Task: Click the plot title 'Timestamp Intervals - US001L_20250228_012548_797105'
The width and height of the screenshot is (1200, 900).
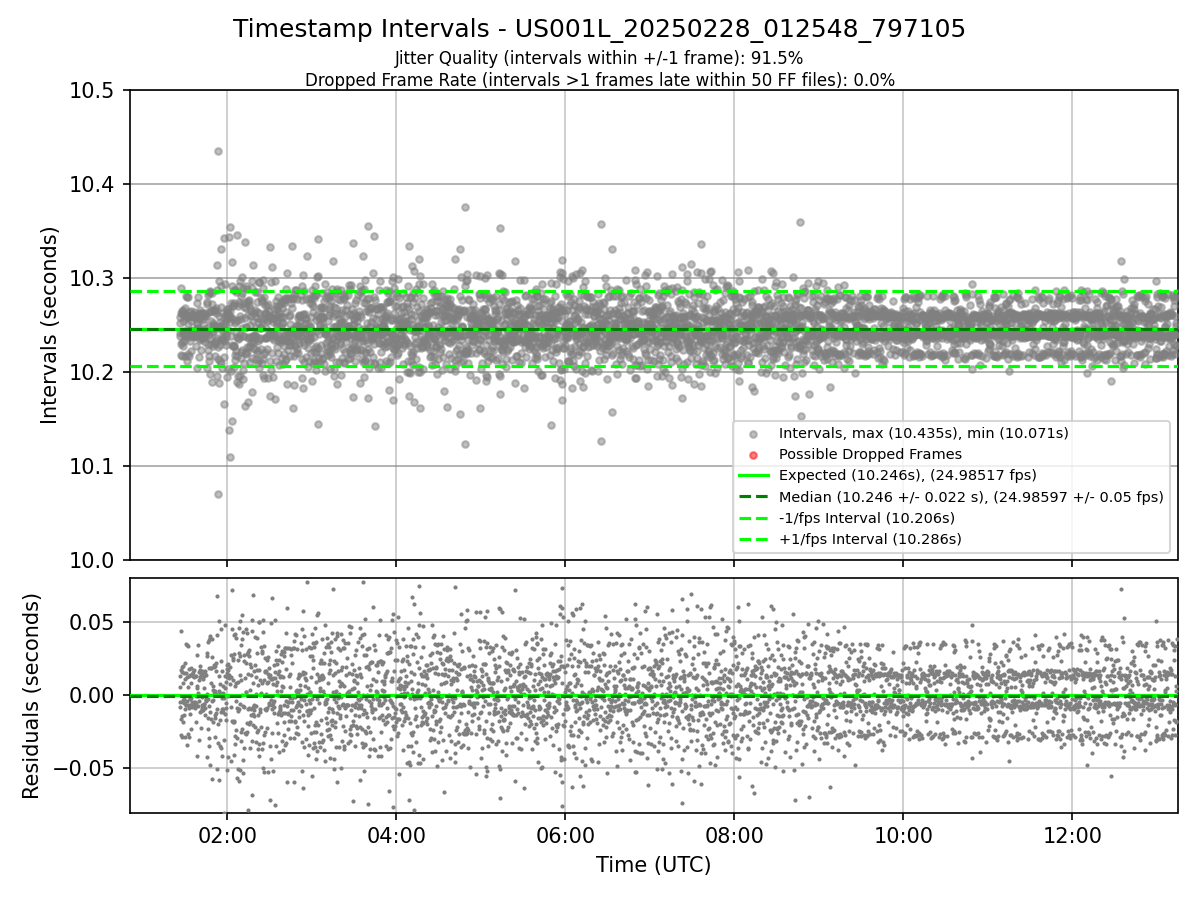Action: pyautogui.click(x=599, y=29)
